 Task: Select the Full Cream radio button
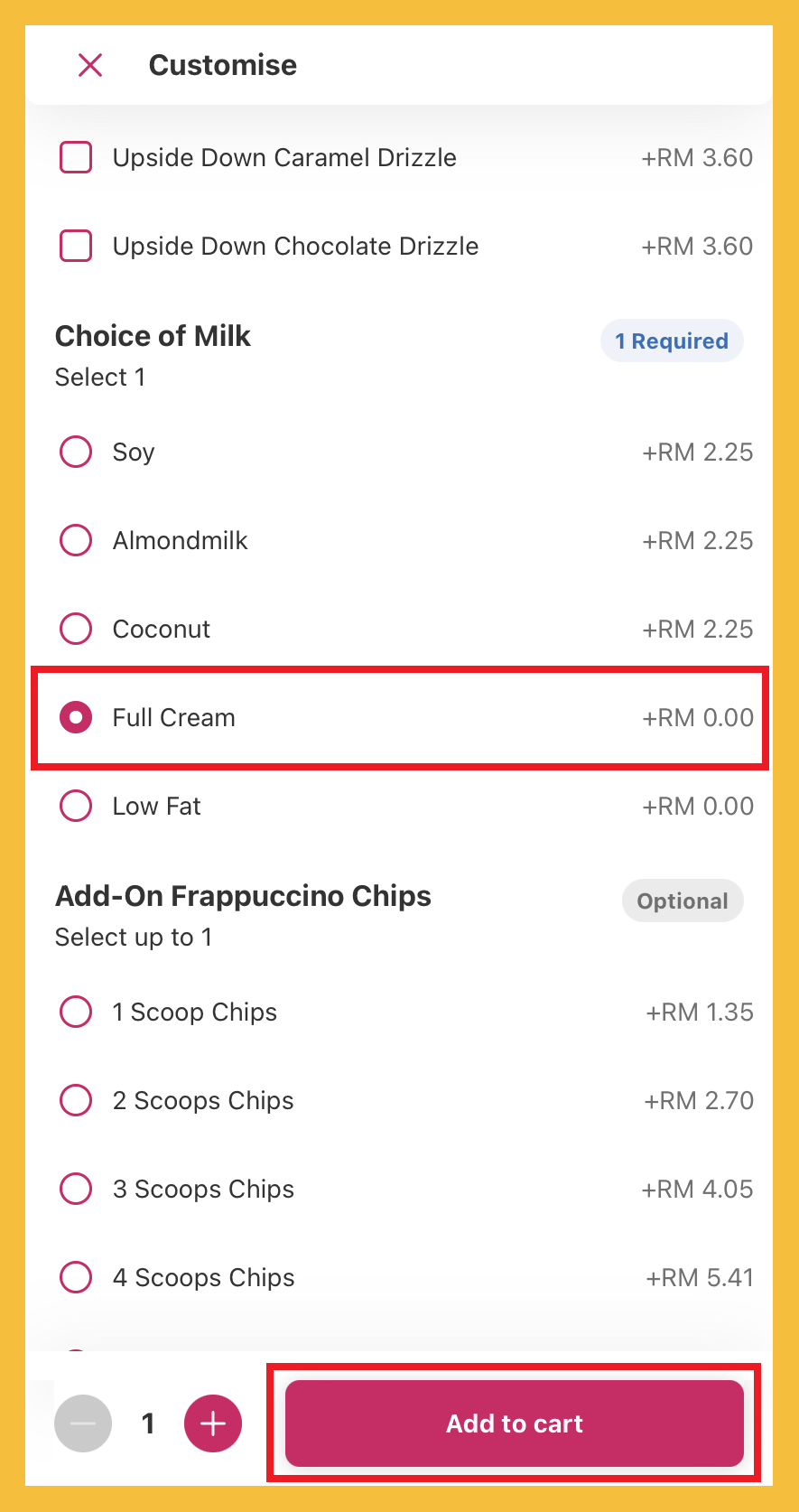pos(76,717)
